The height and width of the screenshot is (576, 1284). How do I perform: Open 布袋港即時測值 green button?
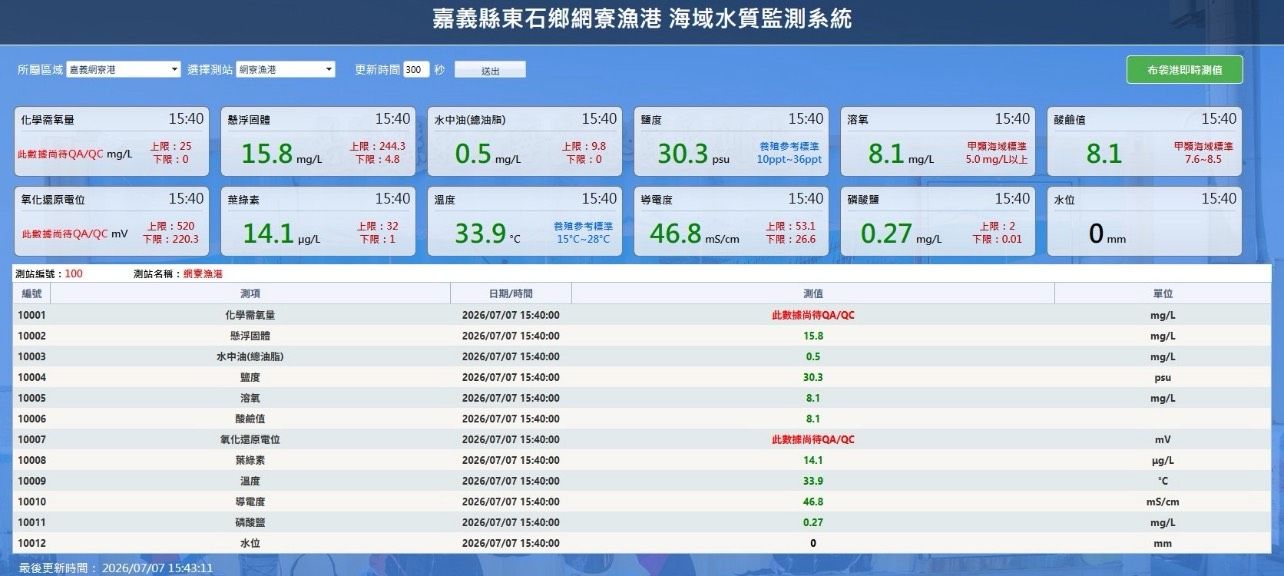tap(1184, 70)
